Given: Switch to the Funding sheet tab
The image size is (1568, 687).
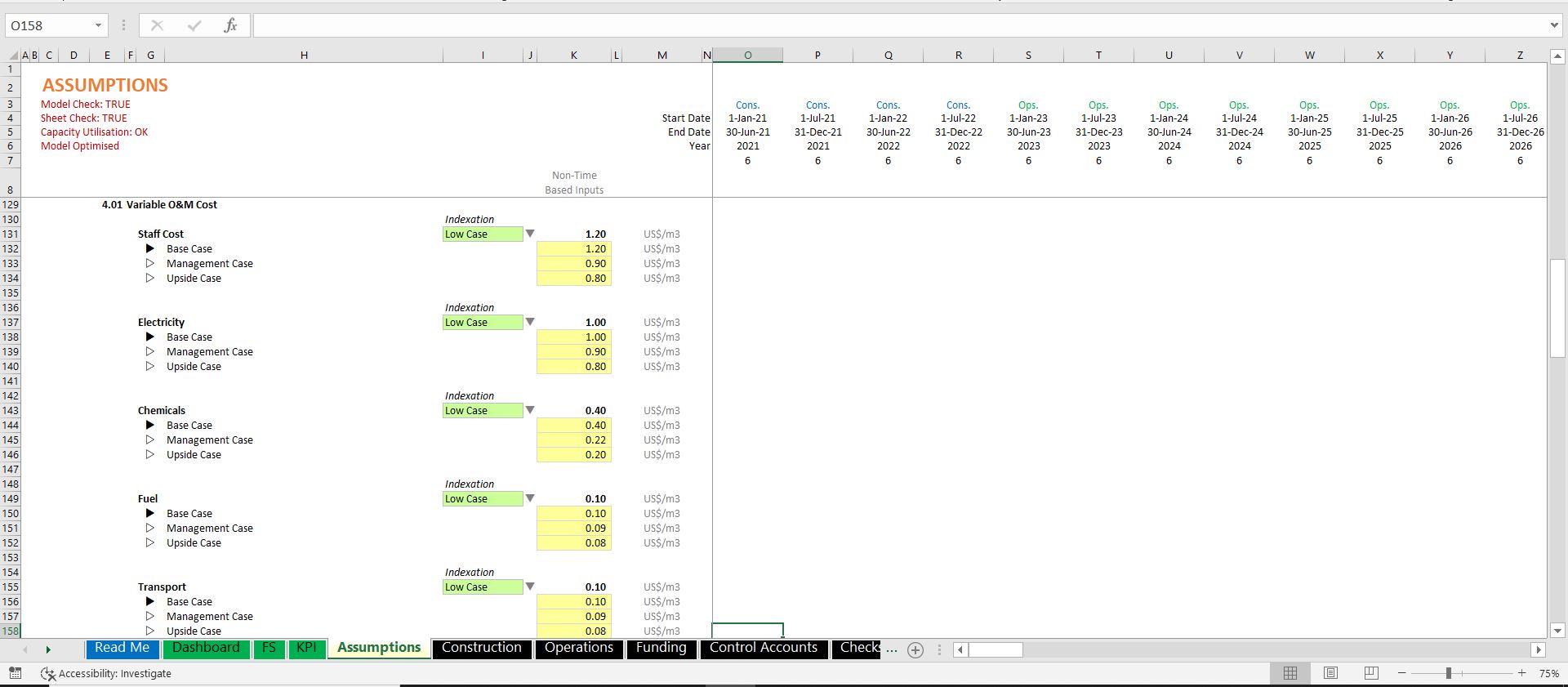Looking at the screenshot, I should click(661, 648).
